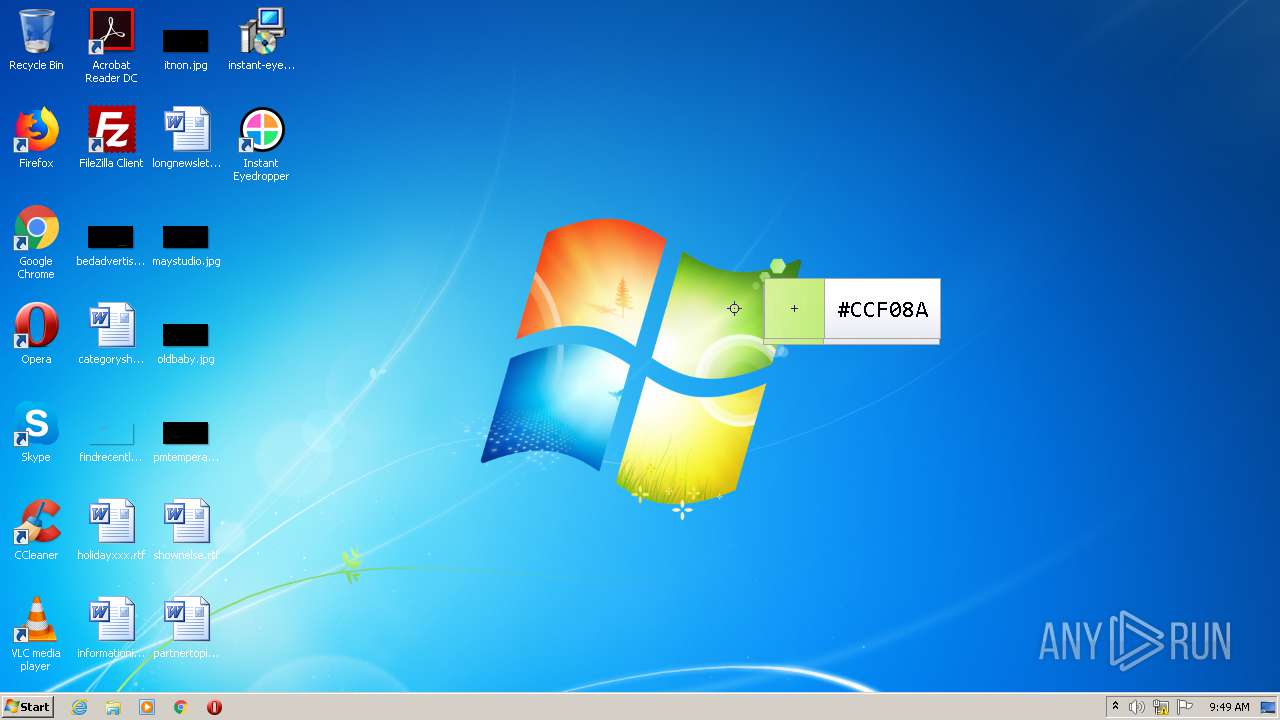Launch the Skype shortcut
Screen dimensions: 1280x720
click(x=36, y=433)
